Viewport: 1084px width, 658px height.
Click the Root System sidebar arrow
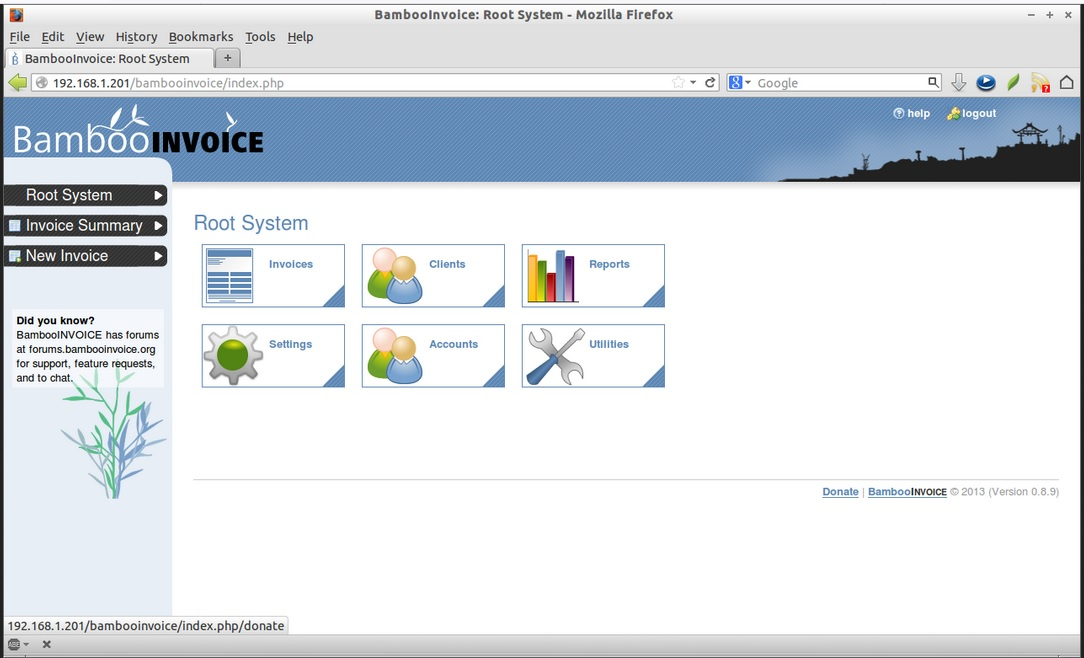[158, 196]
